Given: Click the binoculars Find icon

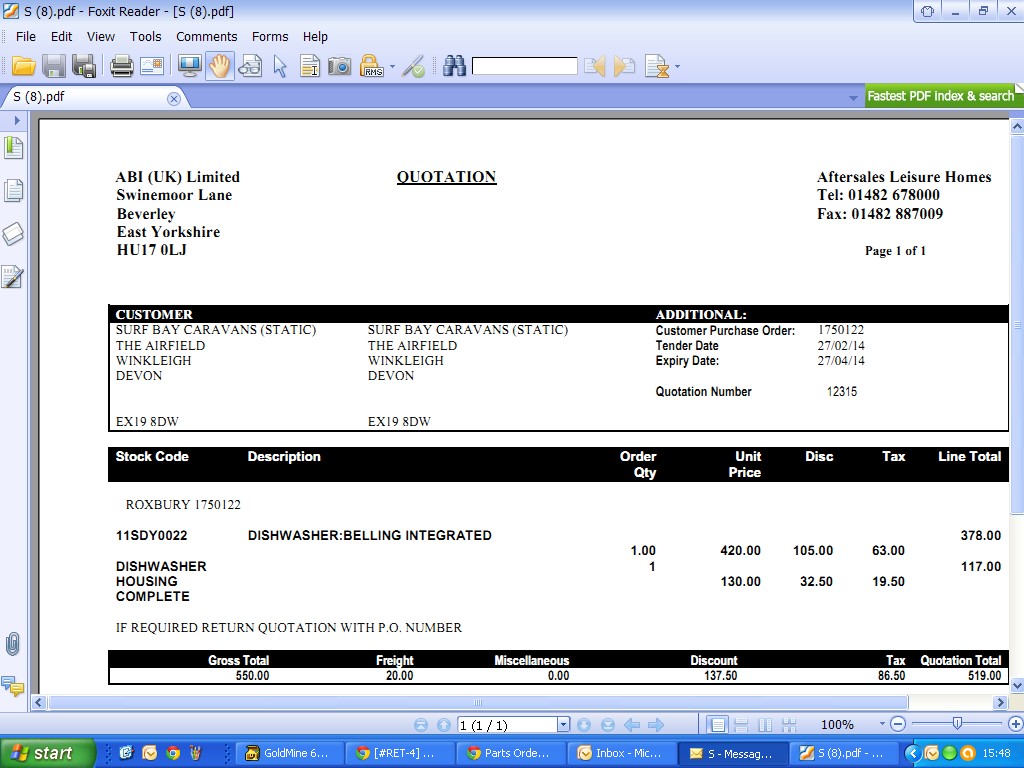Looking at the screenshot, I should coord(455,67).
